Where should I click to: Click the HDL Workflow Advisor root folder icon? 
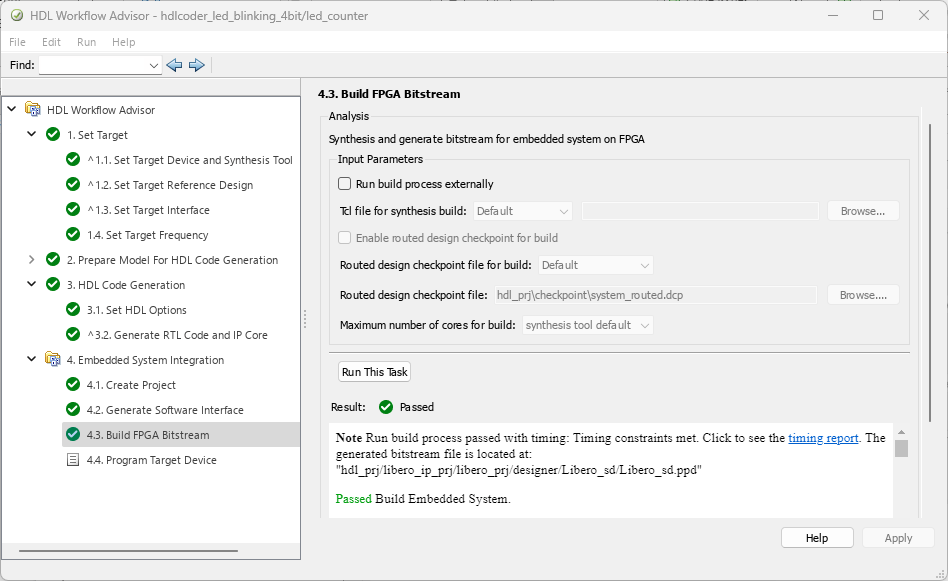point(33,110)
